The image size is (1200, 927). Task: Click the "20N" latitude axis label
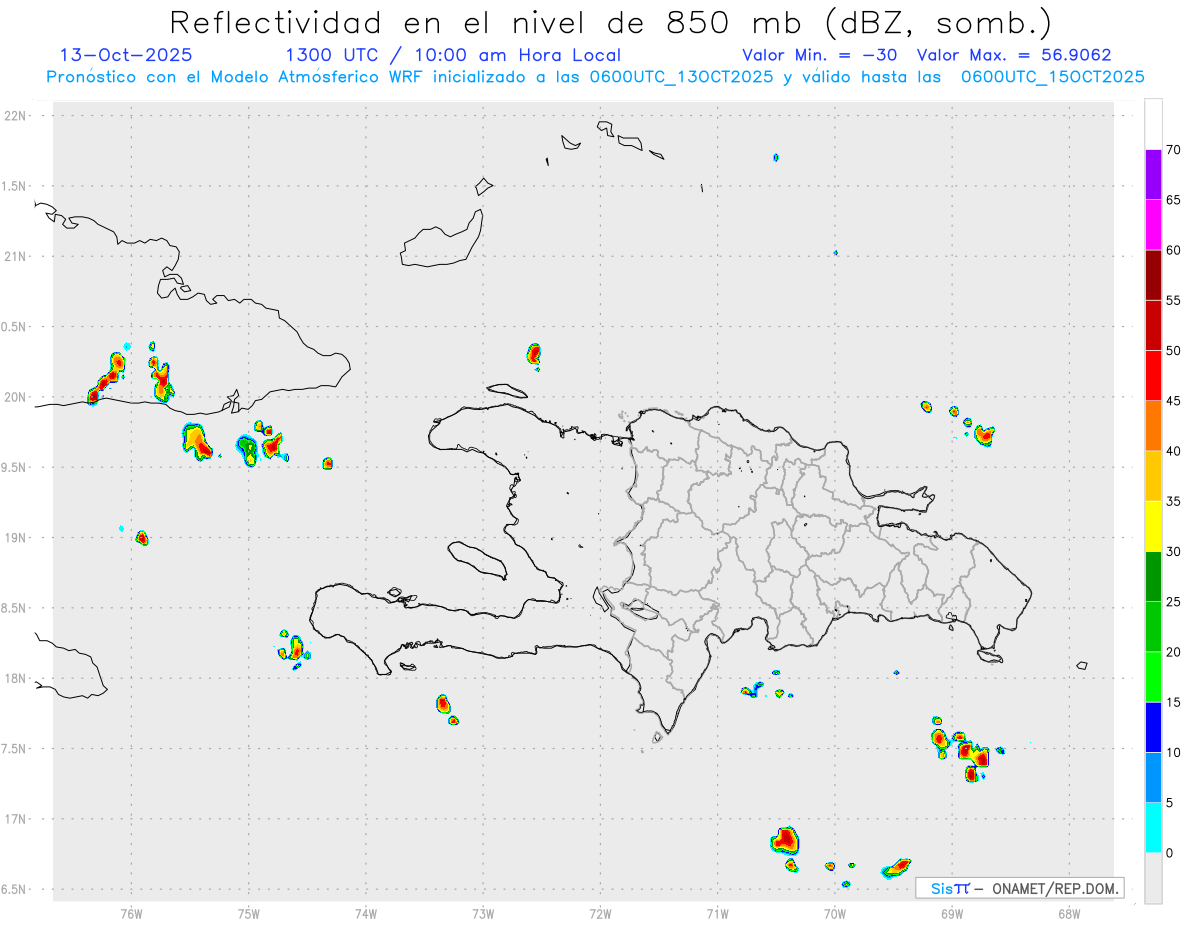click(x=17, y=397)
